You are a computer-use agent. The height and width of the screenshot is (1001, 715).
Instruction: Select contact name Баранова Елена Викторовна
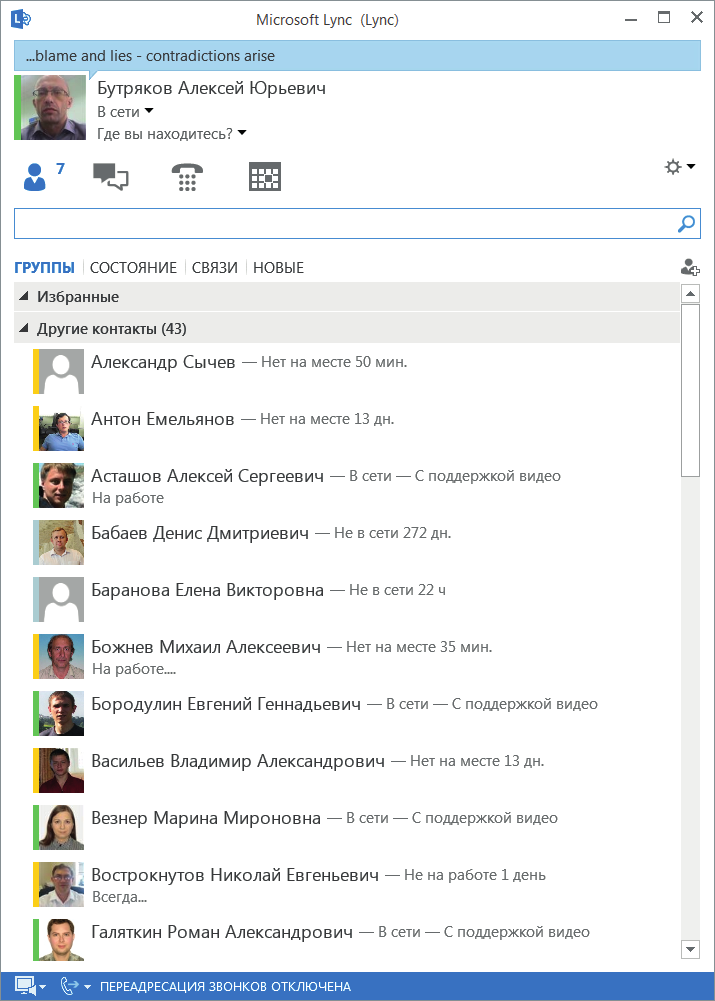[207, 590]
